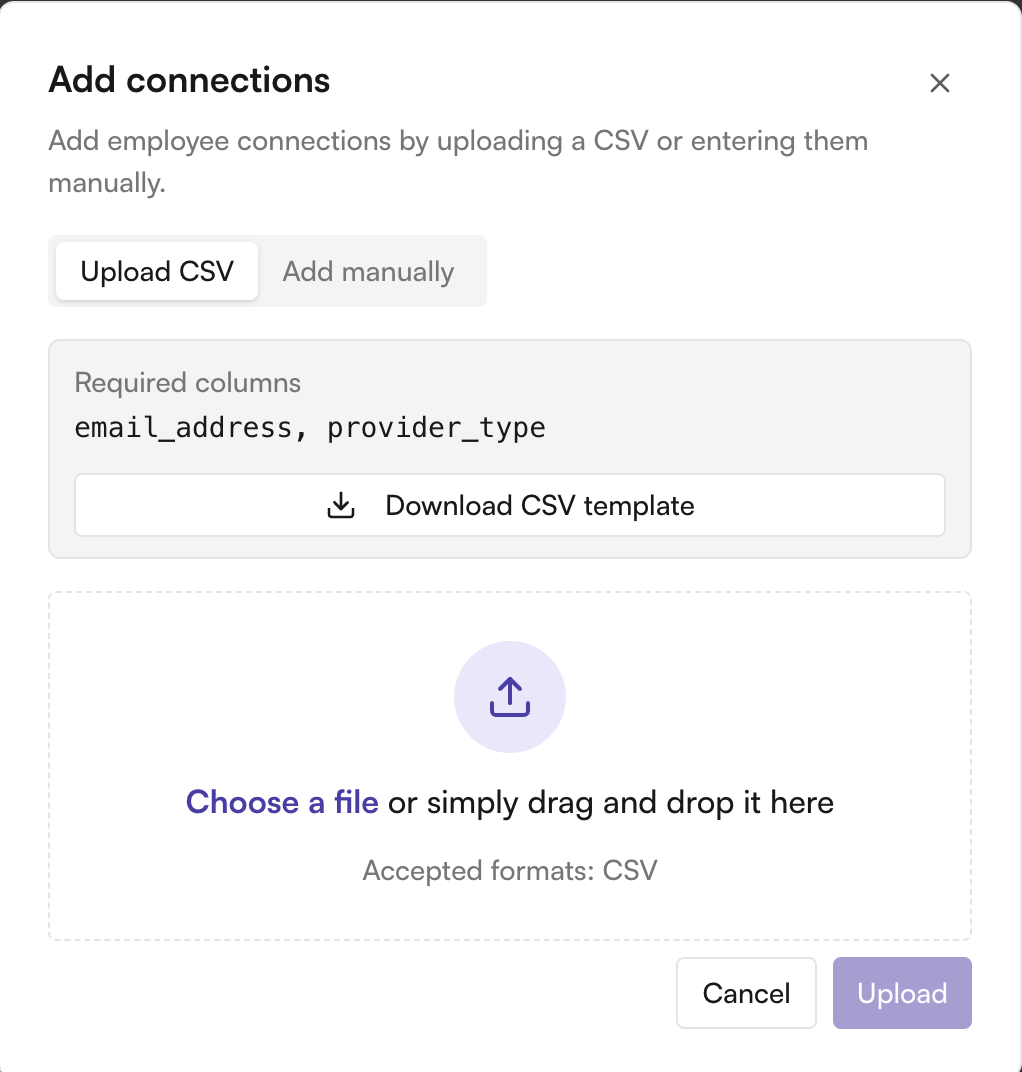Click the purple upload tray icon
Image resolution: width=1022 pixels, height=1072 pixels.
(x=510, y=697)
